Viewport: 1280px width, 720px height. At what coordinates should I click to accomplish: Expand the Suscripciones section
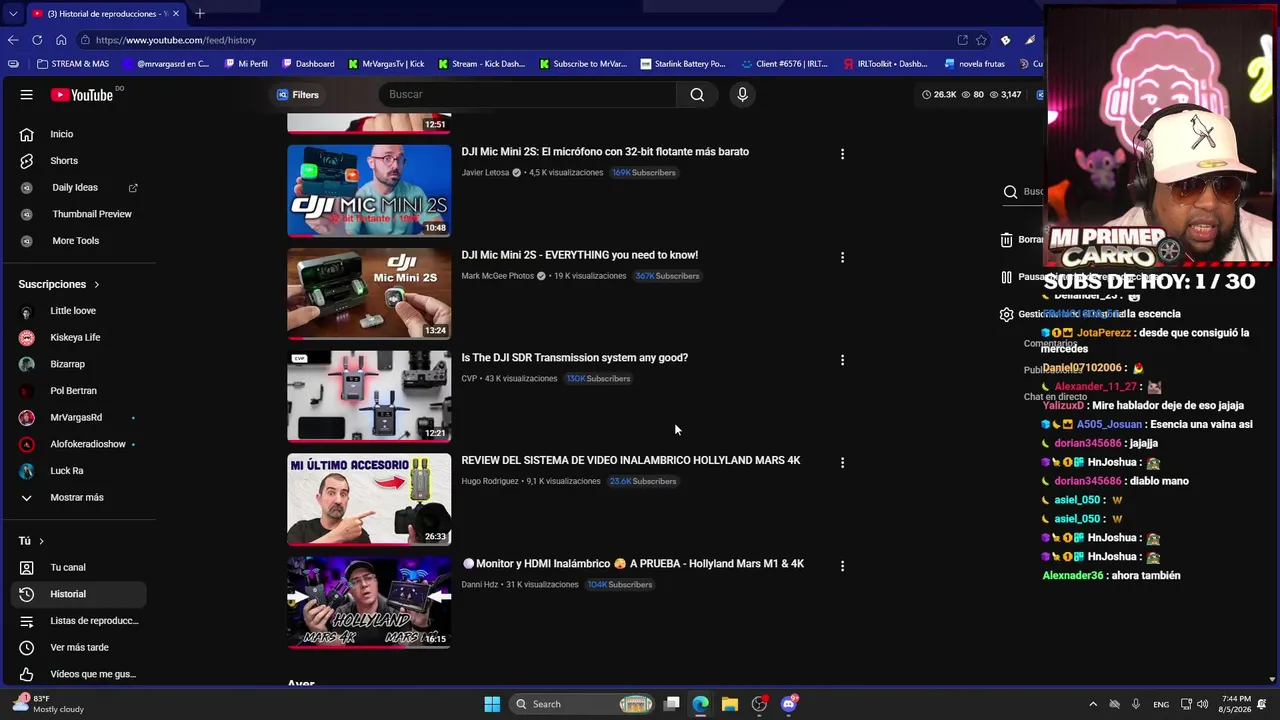[x=59, y=284]
